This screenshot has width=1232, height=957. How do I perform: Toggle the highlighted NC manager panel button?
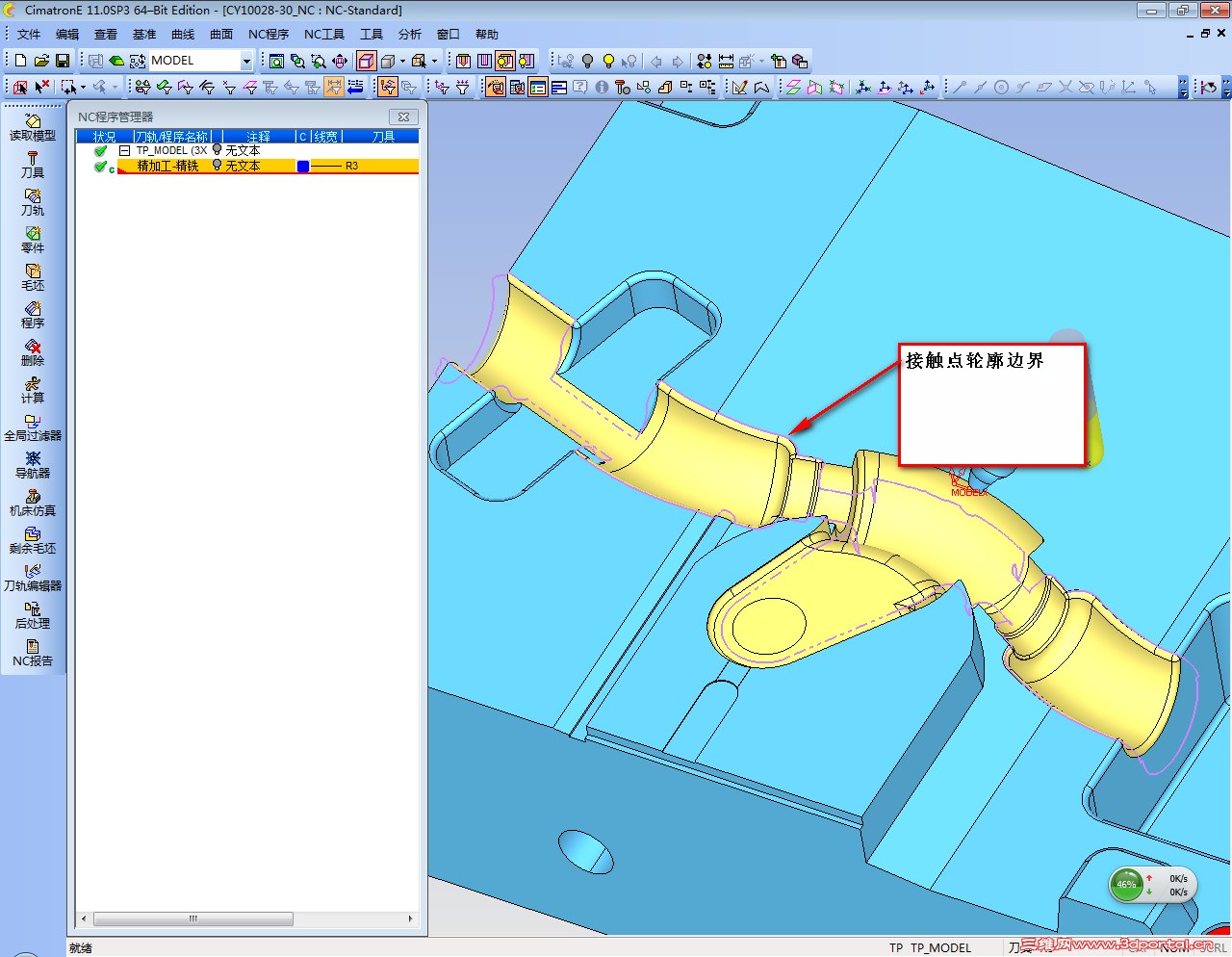click(x=496, y=87)
